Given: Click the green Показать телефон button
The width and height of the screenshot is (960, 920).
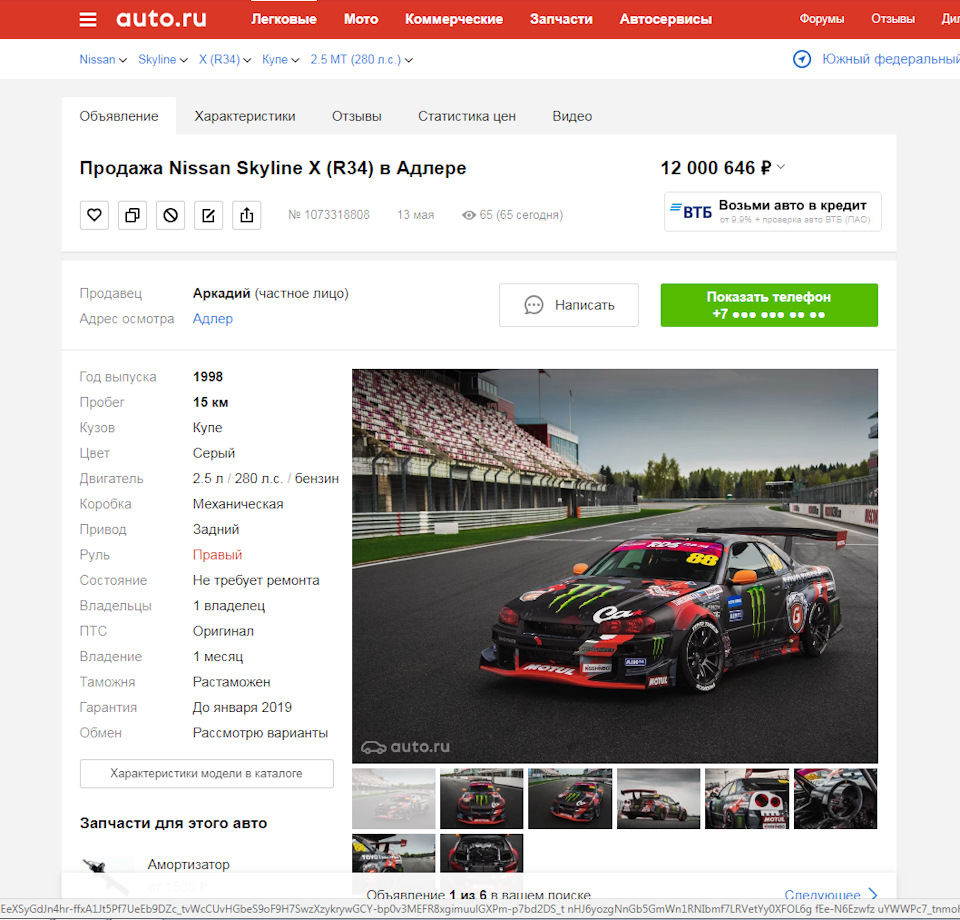Looking at the screenshot, I should (768, 305).
